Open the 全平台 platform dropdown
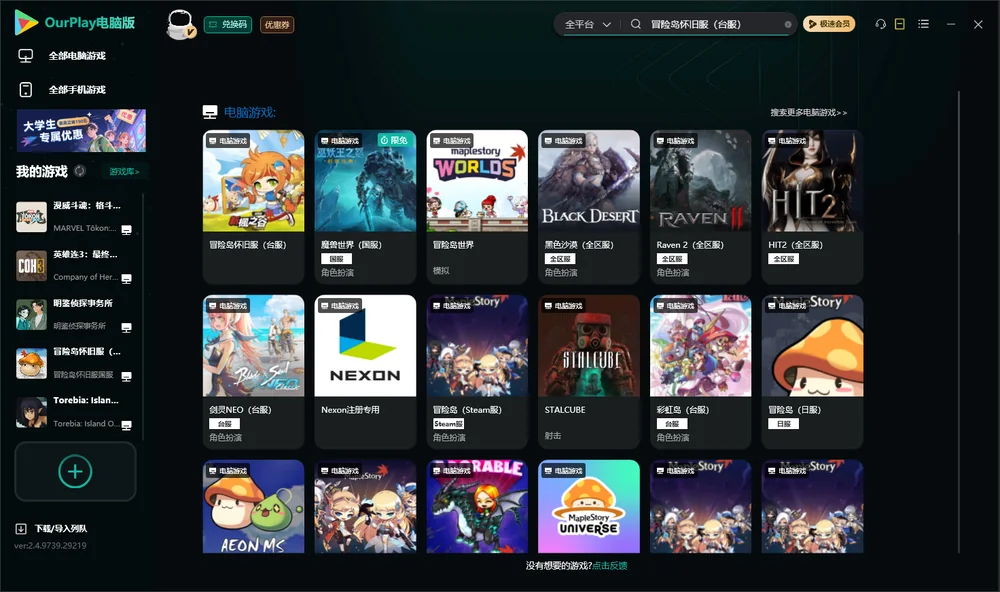Image resolution: width=1000 pixels, height=592 pixels. 587,24
